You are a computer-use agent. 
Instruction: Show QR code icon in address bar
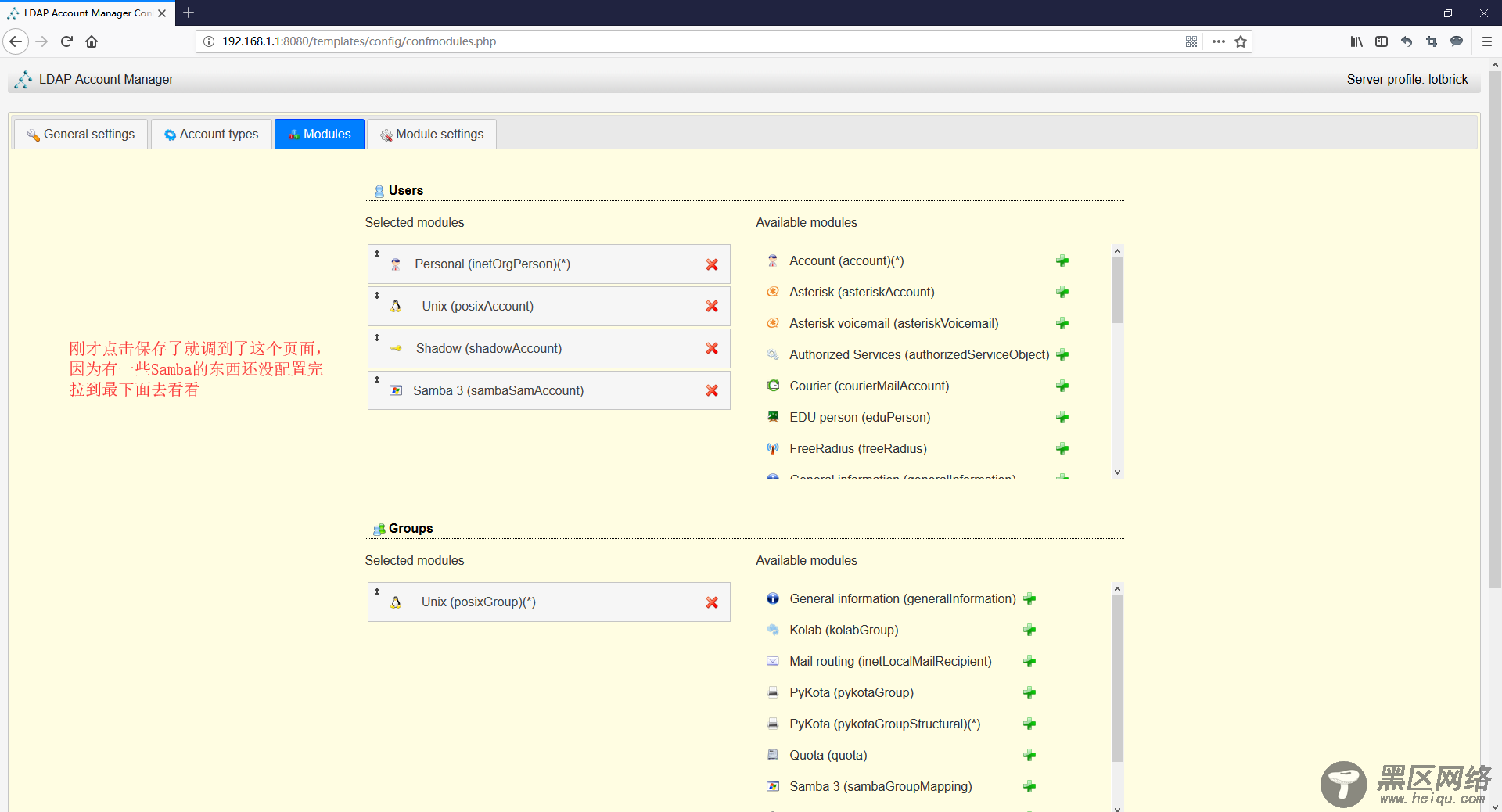[x=1191, y=41]
